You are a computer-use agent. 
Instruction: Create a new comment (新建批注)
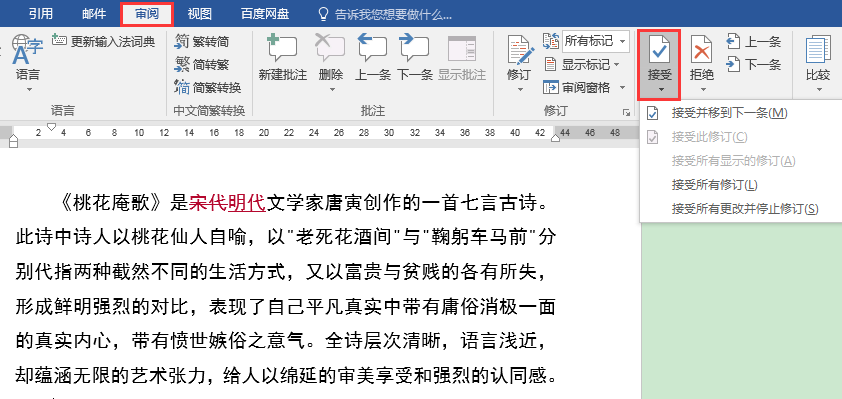[x=282, y=57]
